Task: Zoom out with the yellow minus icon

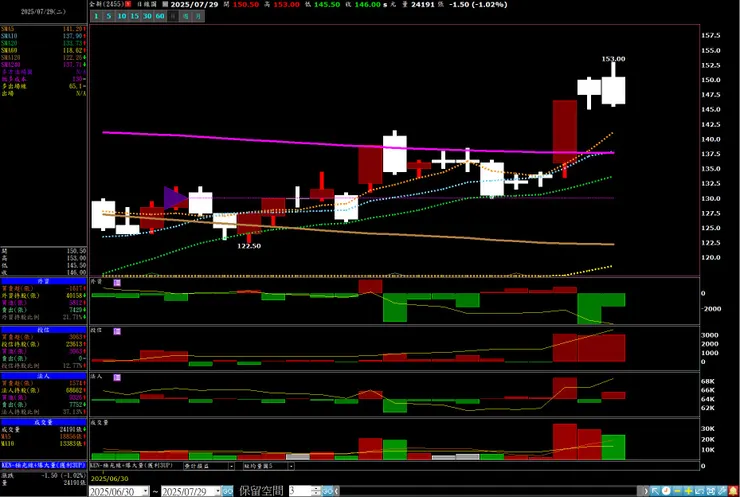Action: [677, 491]
